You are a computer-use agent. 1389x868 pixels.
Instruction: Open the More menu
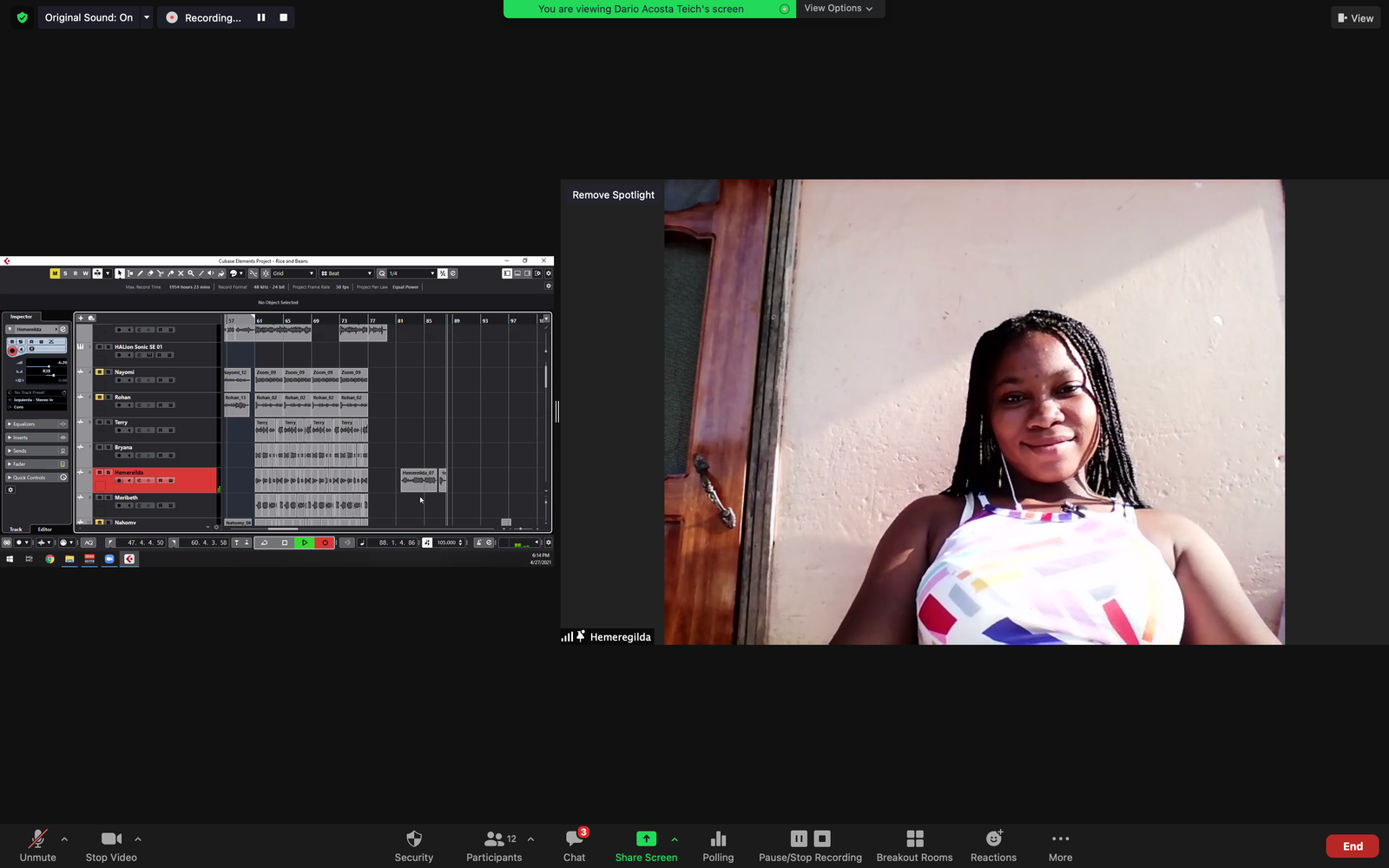click(1060, 838)
